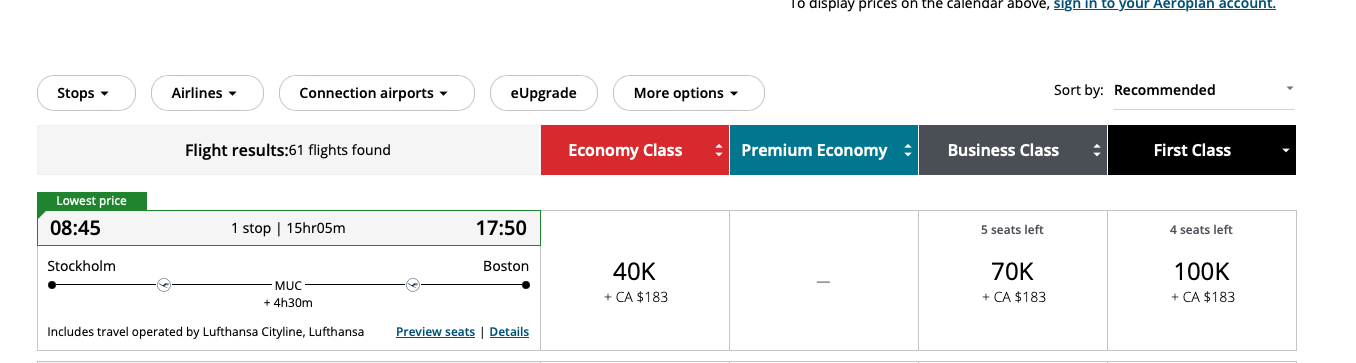Choose the 100K First Class fare
This screenshot has height=363, width=1356.
[1202, 280]
